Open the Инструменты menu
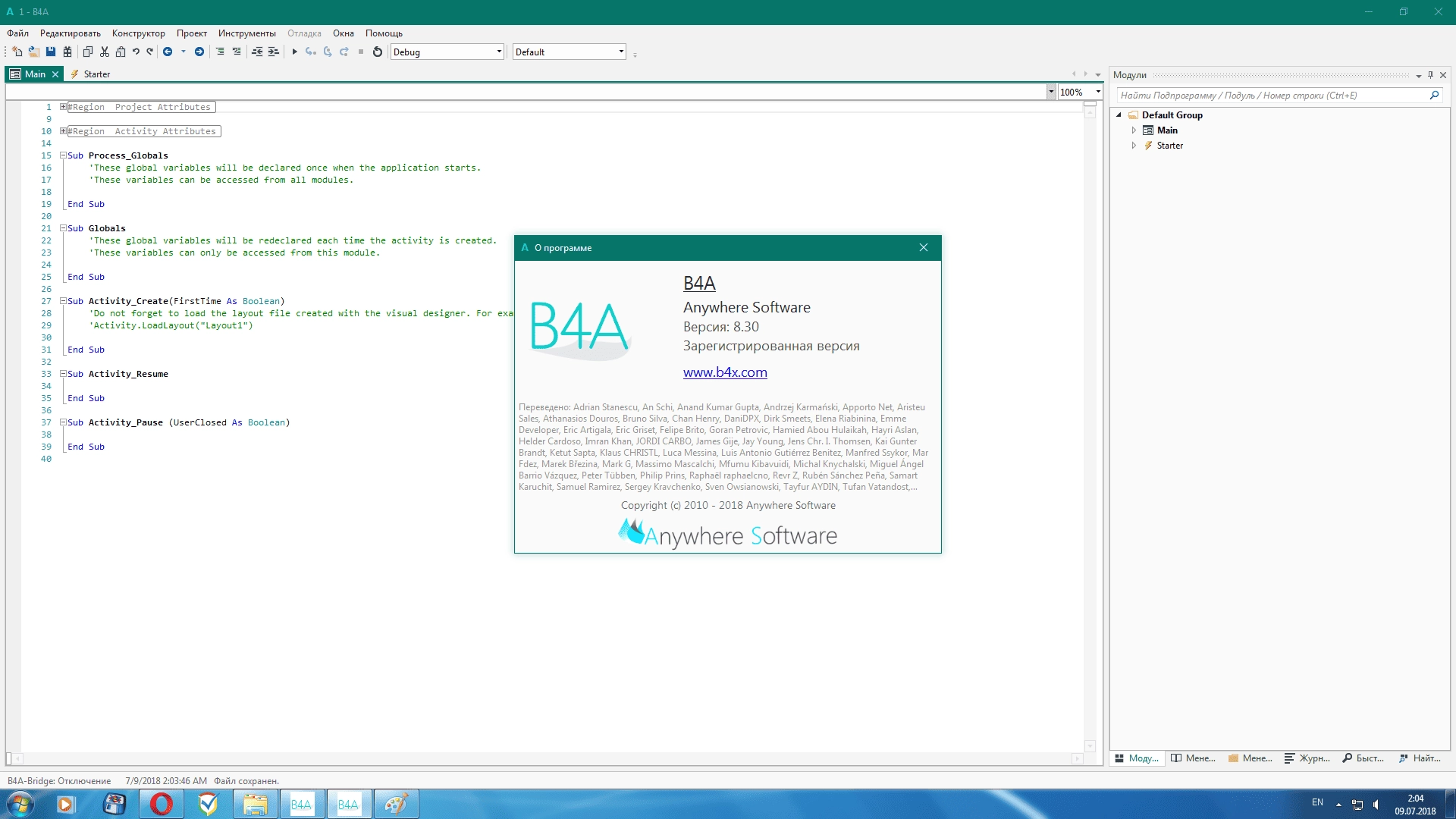The height and width of the screenshot is (819, 1456). click(247, 33)
